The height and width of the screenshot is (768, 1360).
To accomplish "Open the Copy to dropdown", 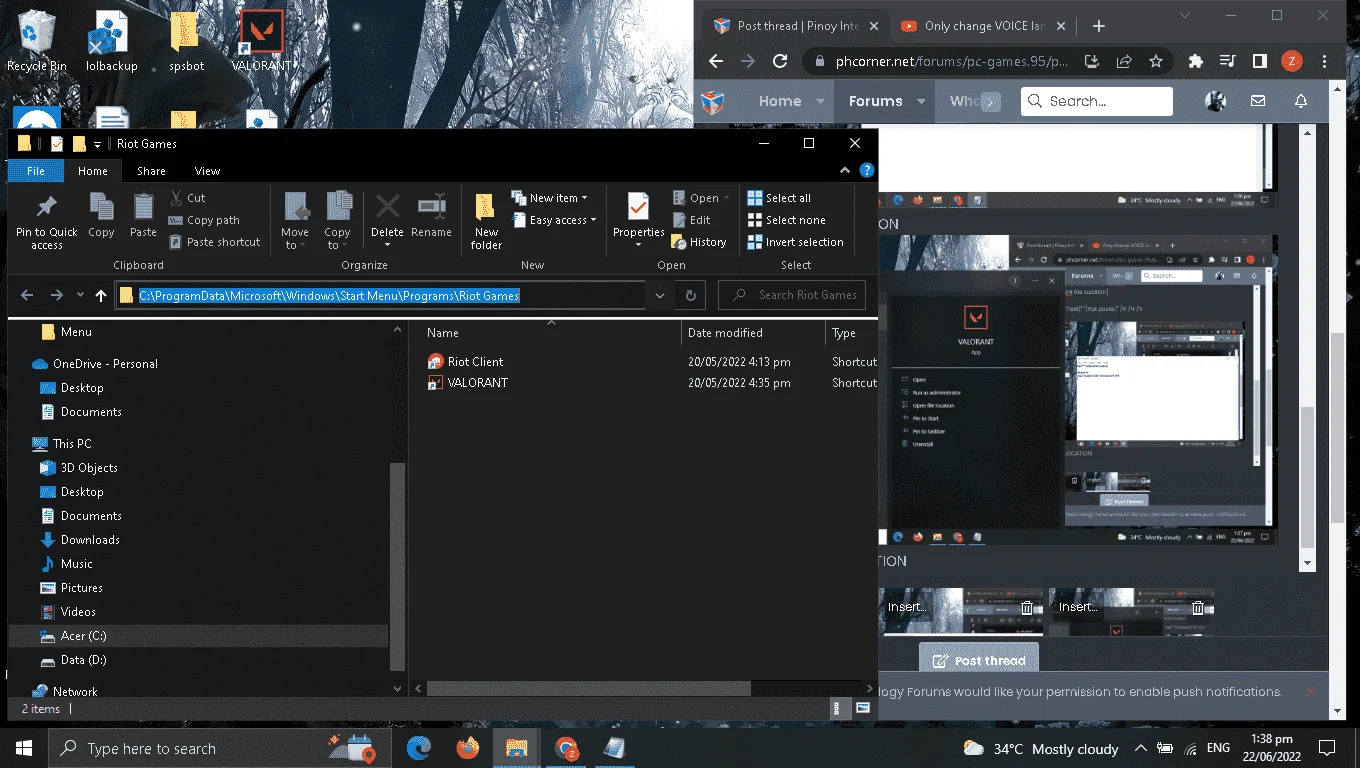I will tap(337, 220).
